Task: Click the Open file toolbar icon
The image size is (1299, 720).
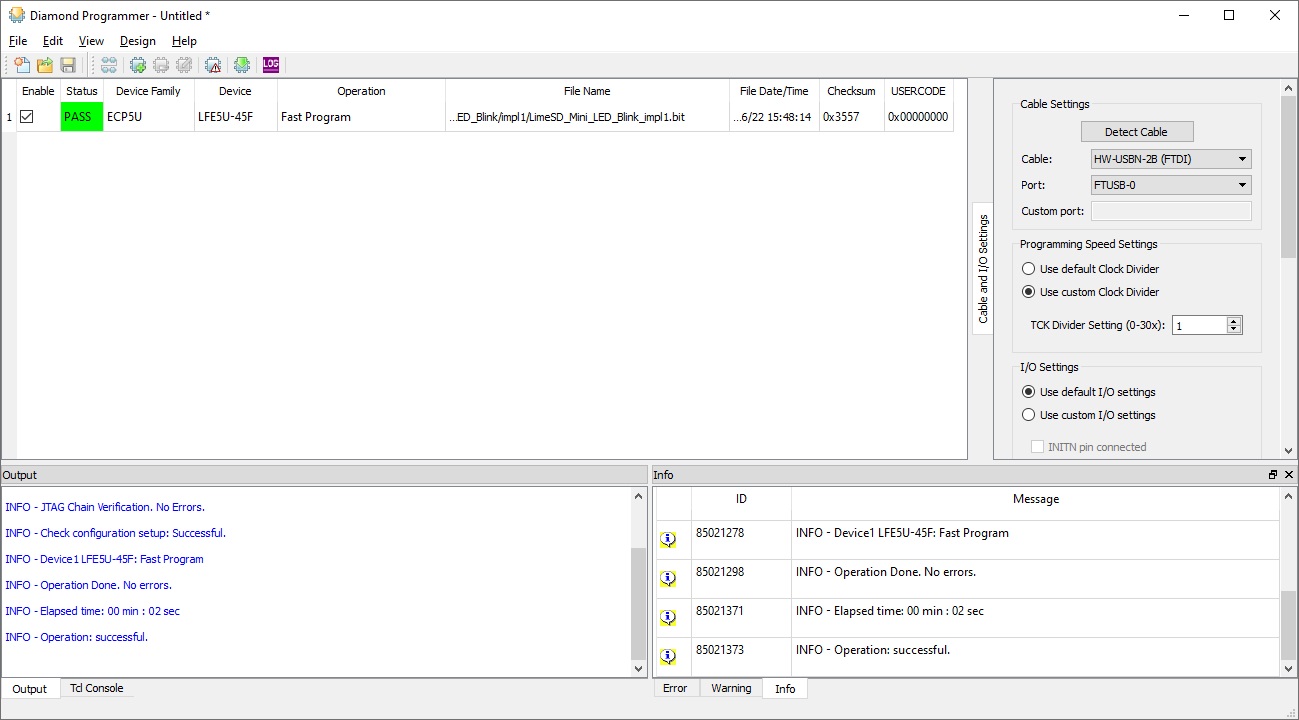Action: [x=45, y=65]
